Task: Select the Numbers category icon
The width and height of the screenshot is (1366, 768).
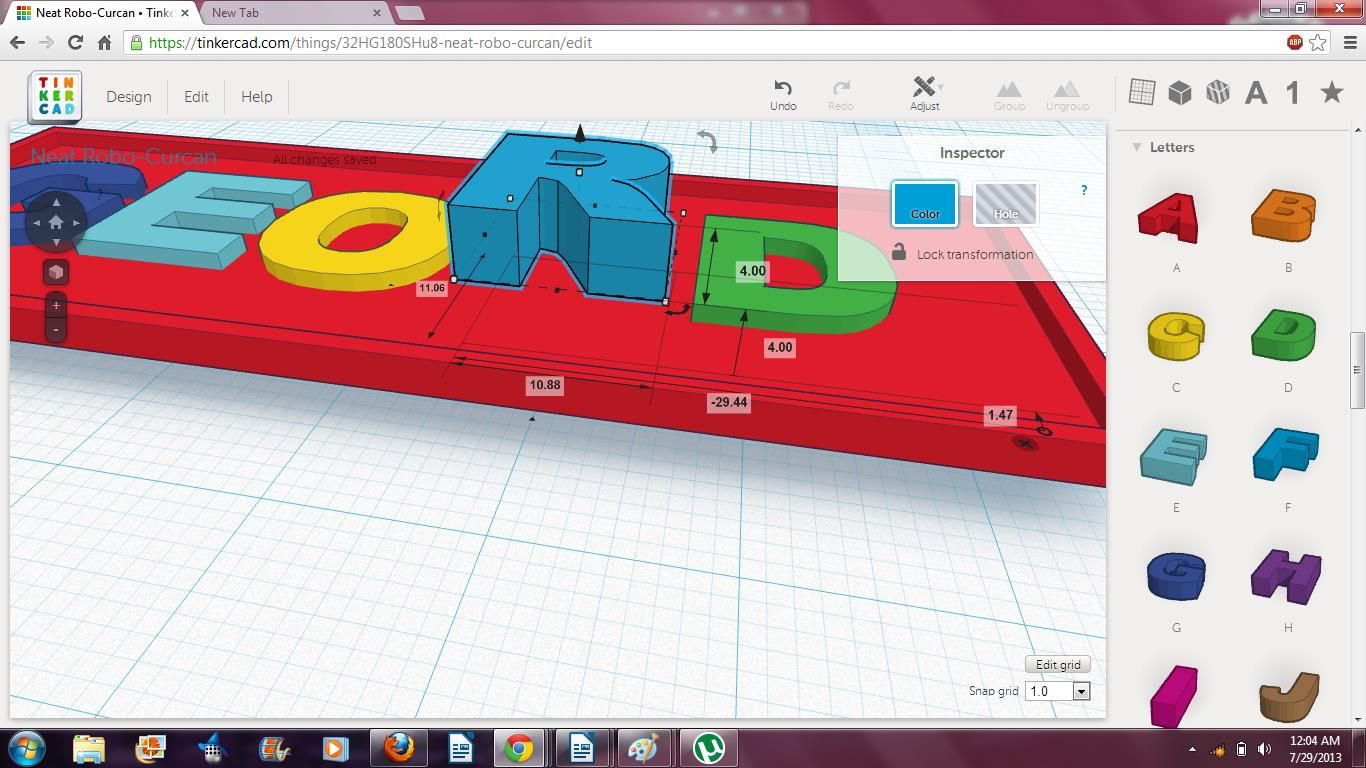Action: (1291, 92)
